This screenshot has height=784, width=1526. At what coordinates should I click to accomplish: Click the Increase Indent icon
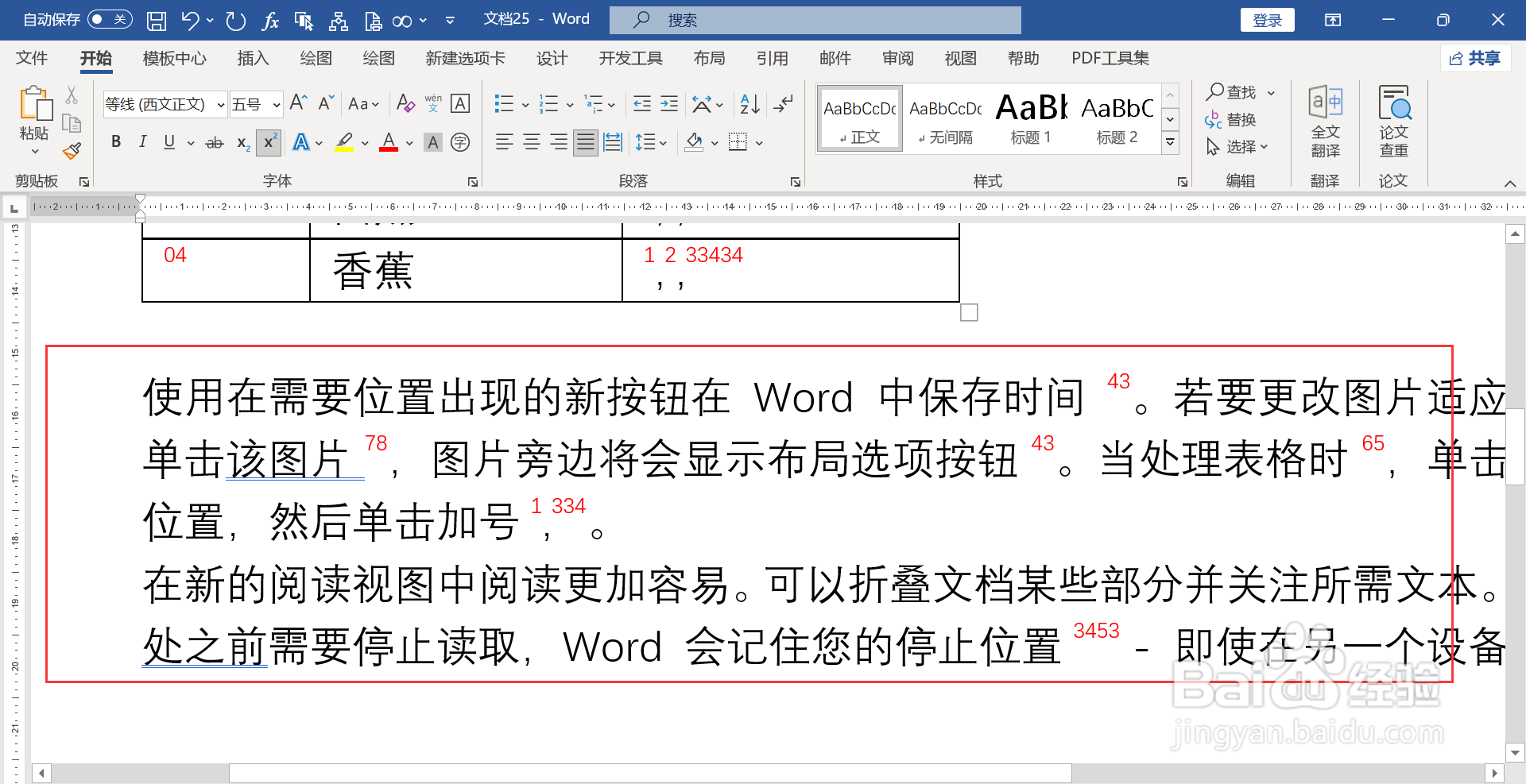tap(669, 103)
